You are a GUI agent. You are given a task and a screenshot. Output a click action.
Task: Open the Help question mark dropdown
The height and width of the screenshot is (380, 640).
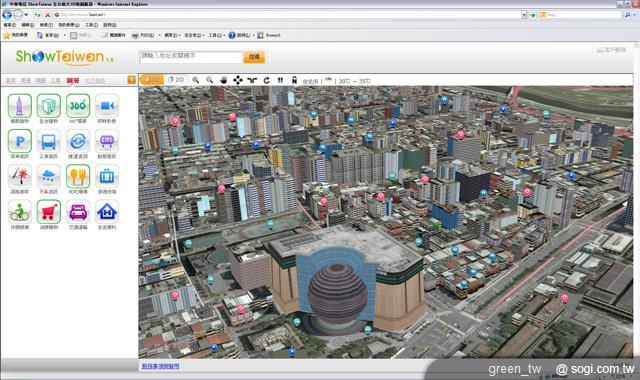[241, 36]
